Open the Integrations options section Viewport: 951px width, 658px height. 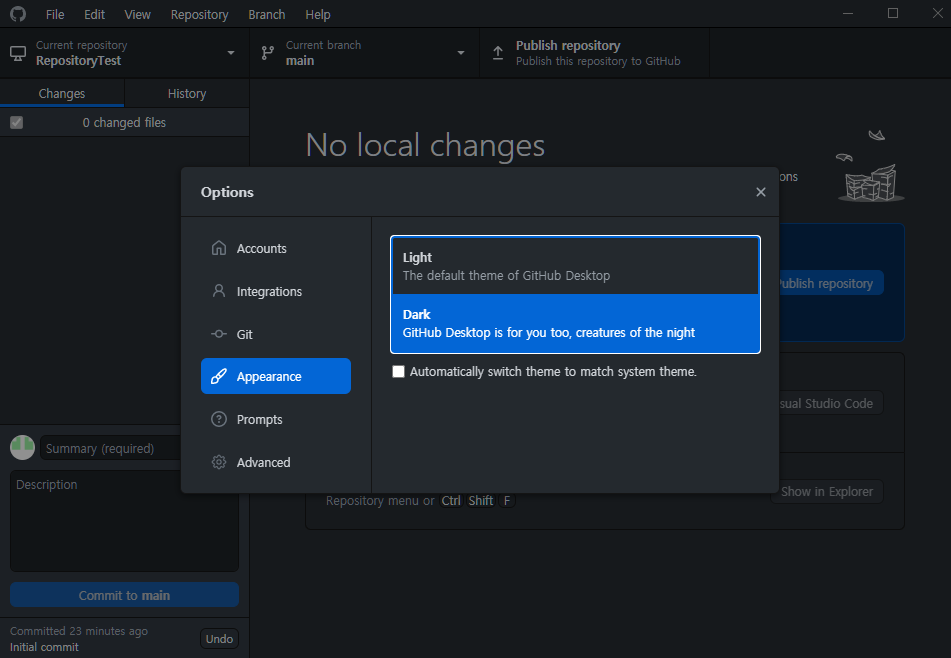coord(276,291)
